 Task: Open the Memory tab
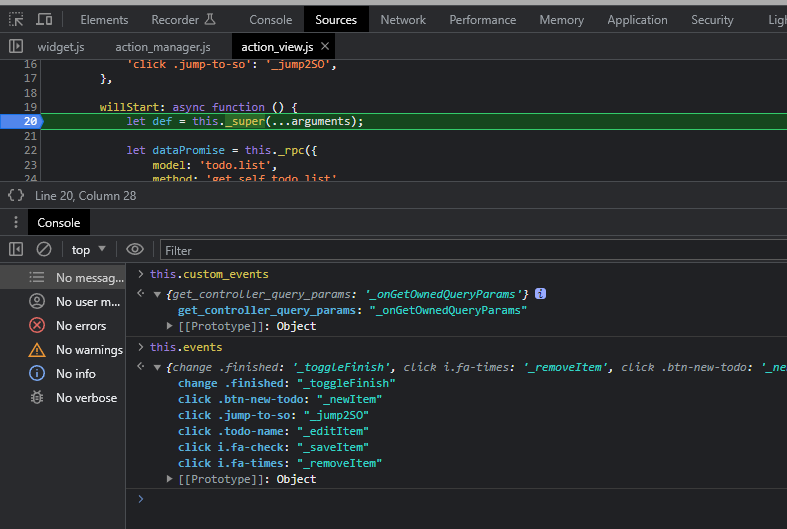point(562,20)
